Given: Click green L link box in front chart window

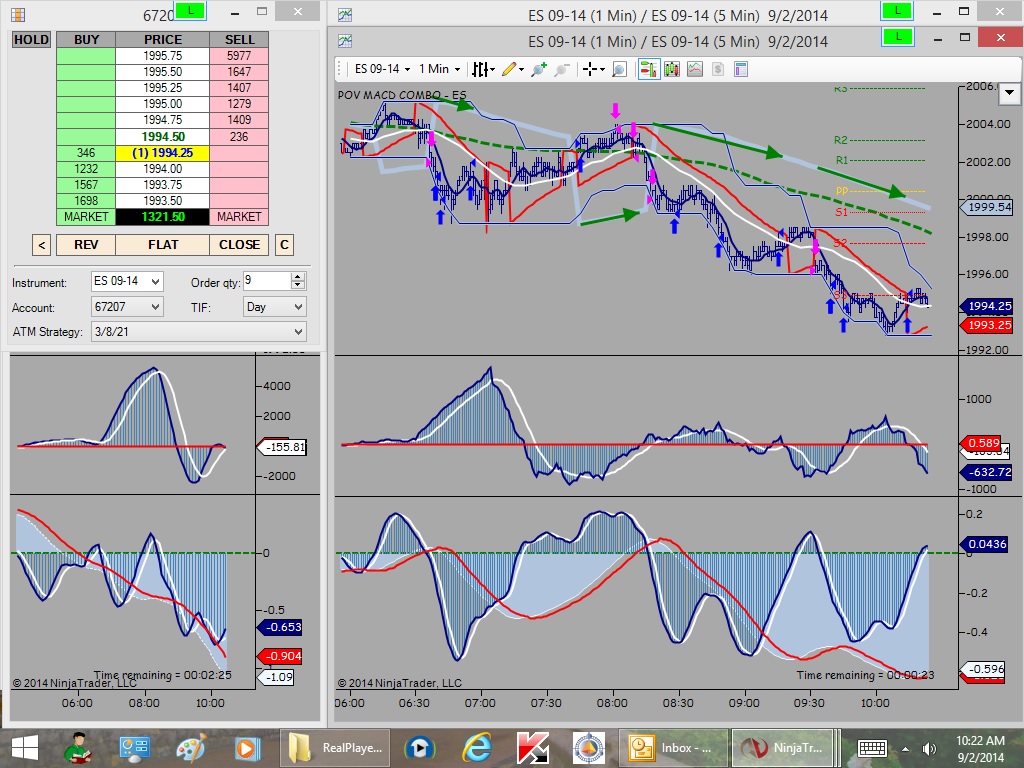Looking at the screenshot, I should [897, 37].
